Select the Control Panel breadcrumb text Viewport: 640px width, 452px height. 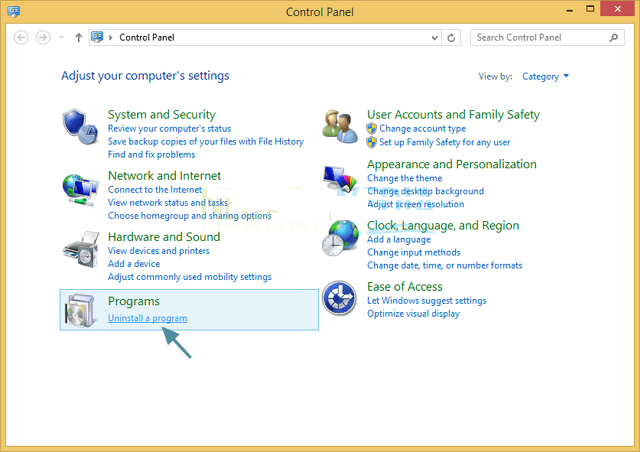(x=147, y=38)
